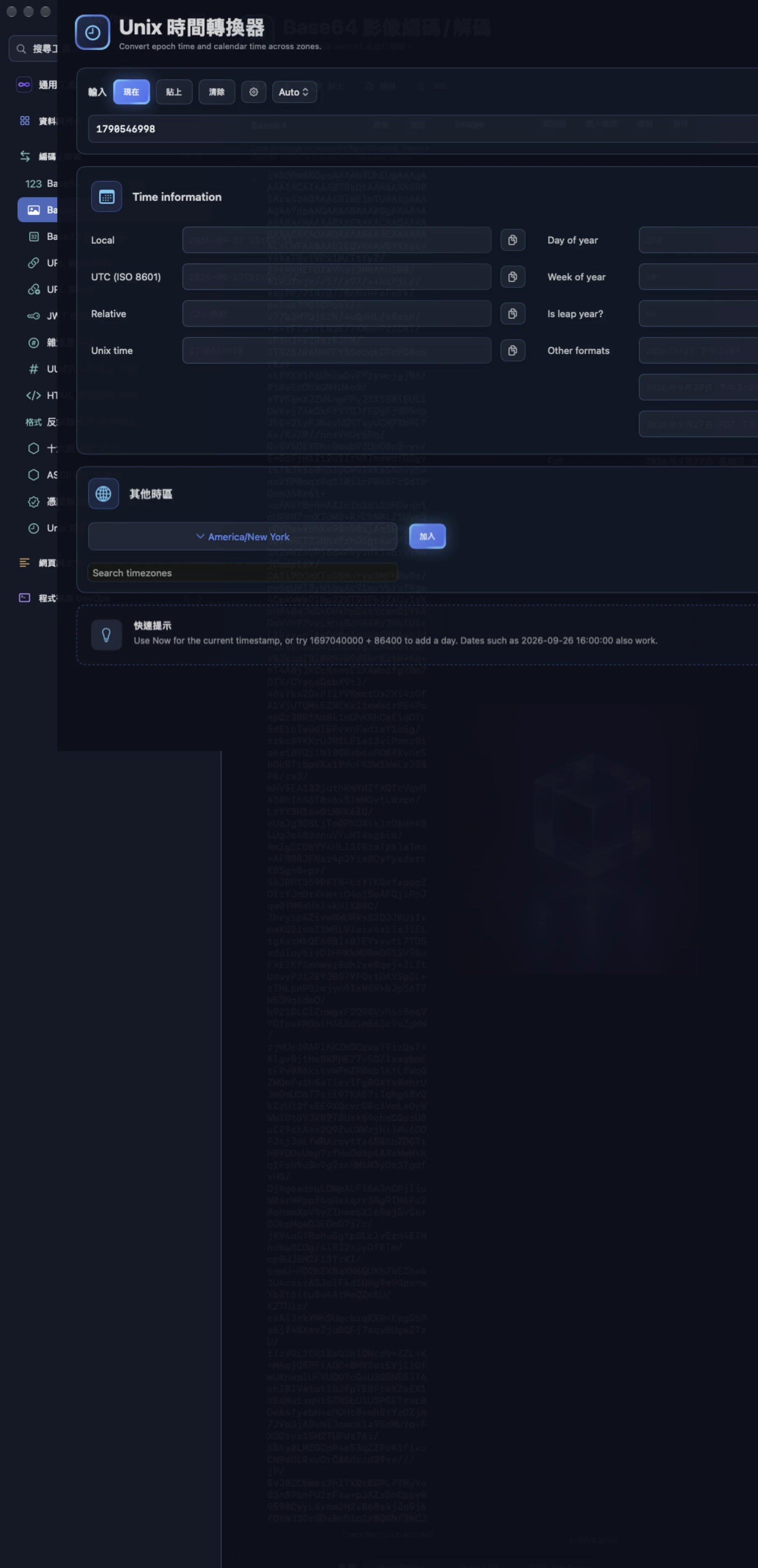
Task: Click the Day of year field
Action: 698,240
